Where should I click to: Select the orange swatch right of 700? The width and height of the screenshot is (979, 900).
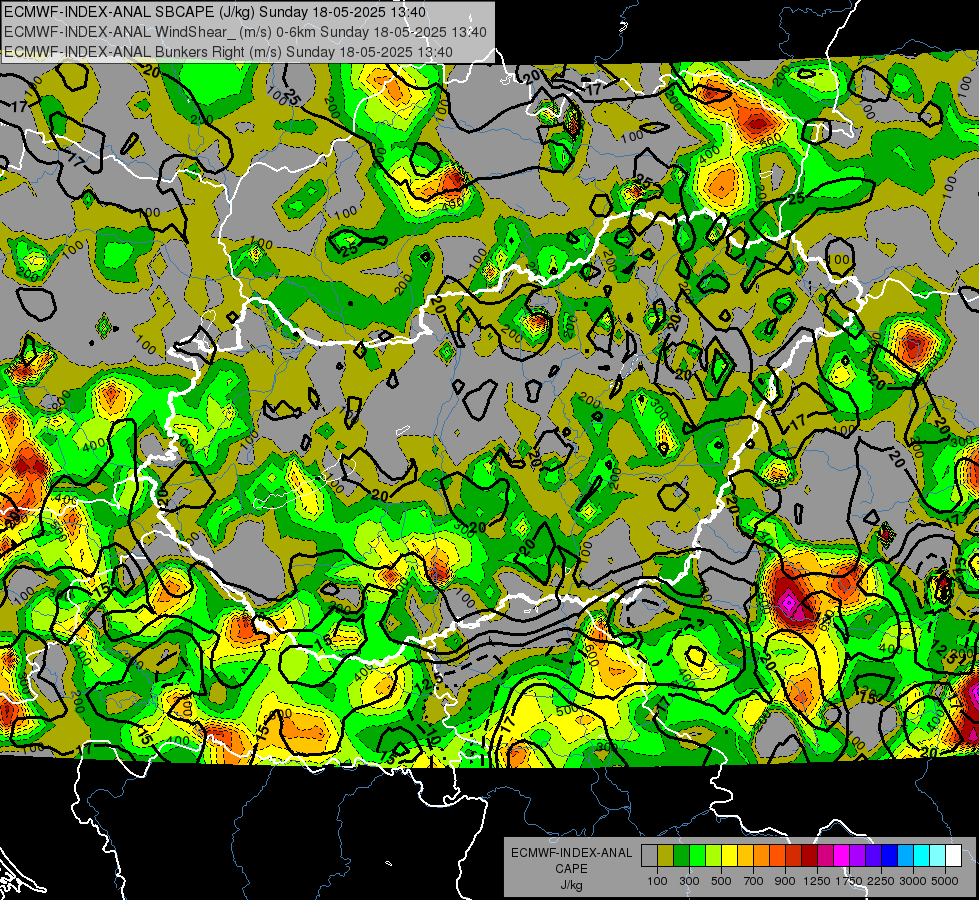coord(762,856)
